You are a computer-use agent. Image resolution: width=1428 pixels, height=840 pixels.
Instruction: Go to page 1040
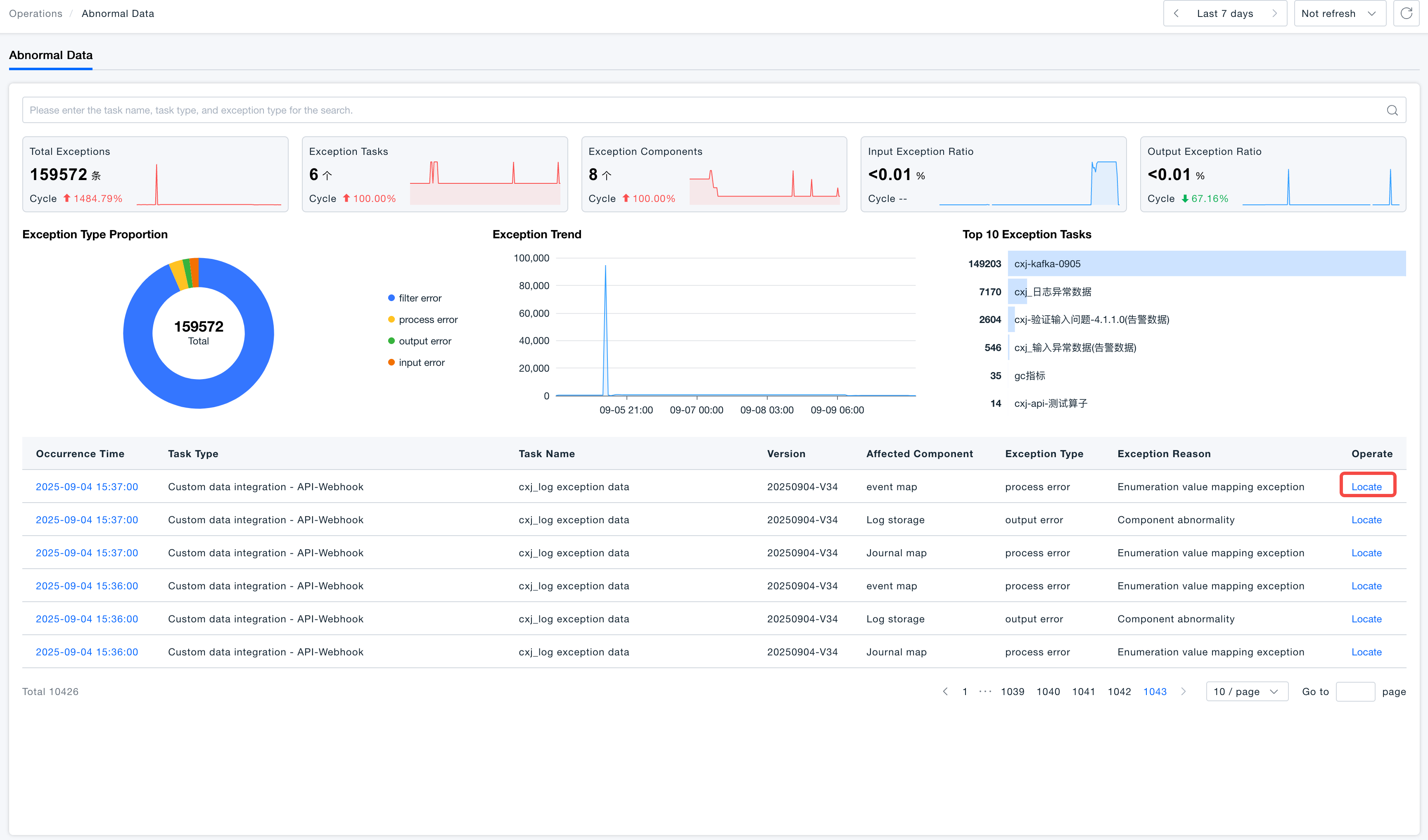pos(1048,691)
